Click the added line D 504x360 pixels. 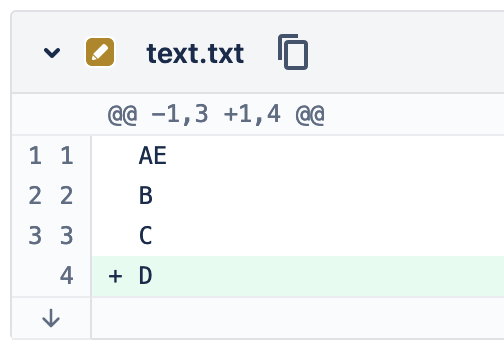click(298, 276)
